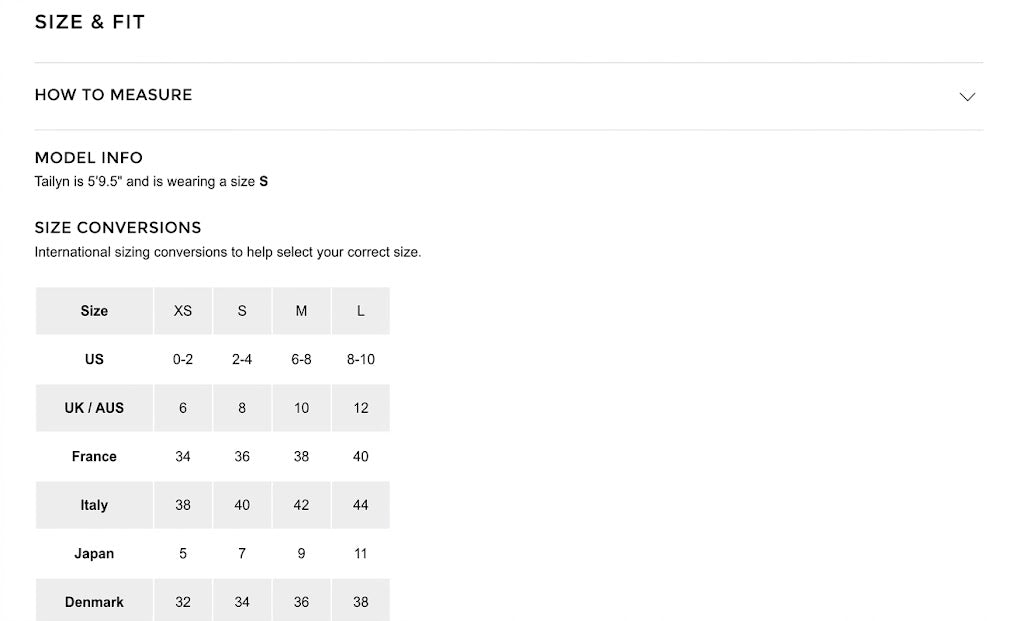This screenshot has width=1024, height=621.
Task: Open the HOW TO MEASURE section heading
Action: [x=114, y=95]
